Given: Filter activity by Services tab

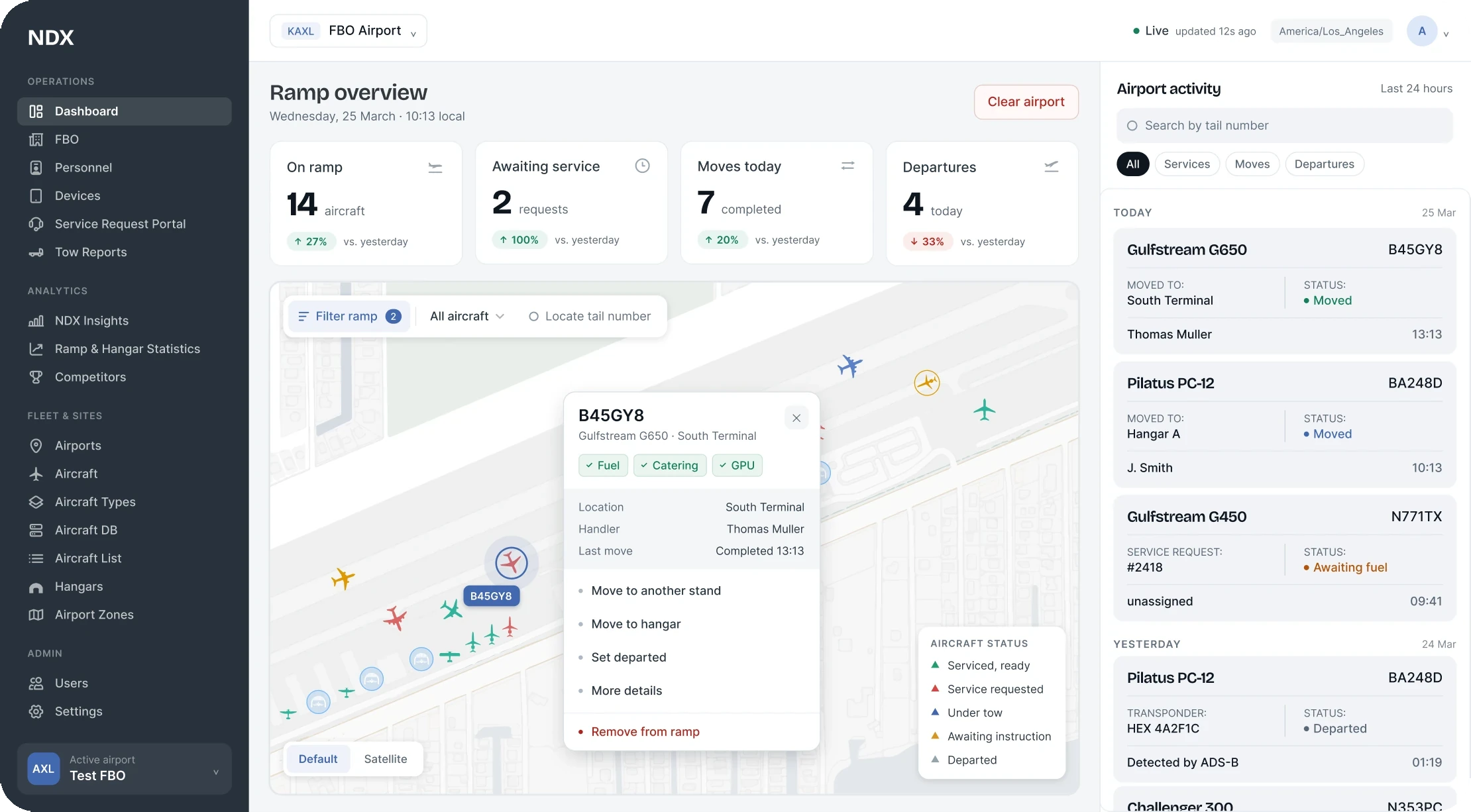Looking at the screenshot, I should [1187, 164].
